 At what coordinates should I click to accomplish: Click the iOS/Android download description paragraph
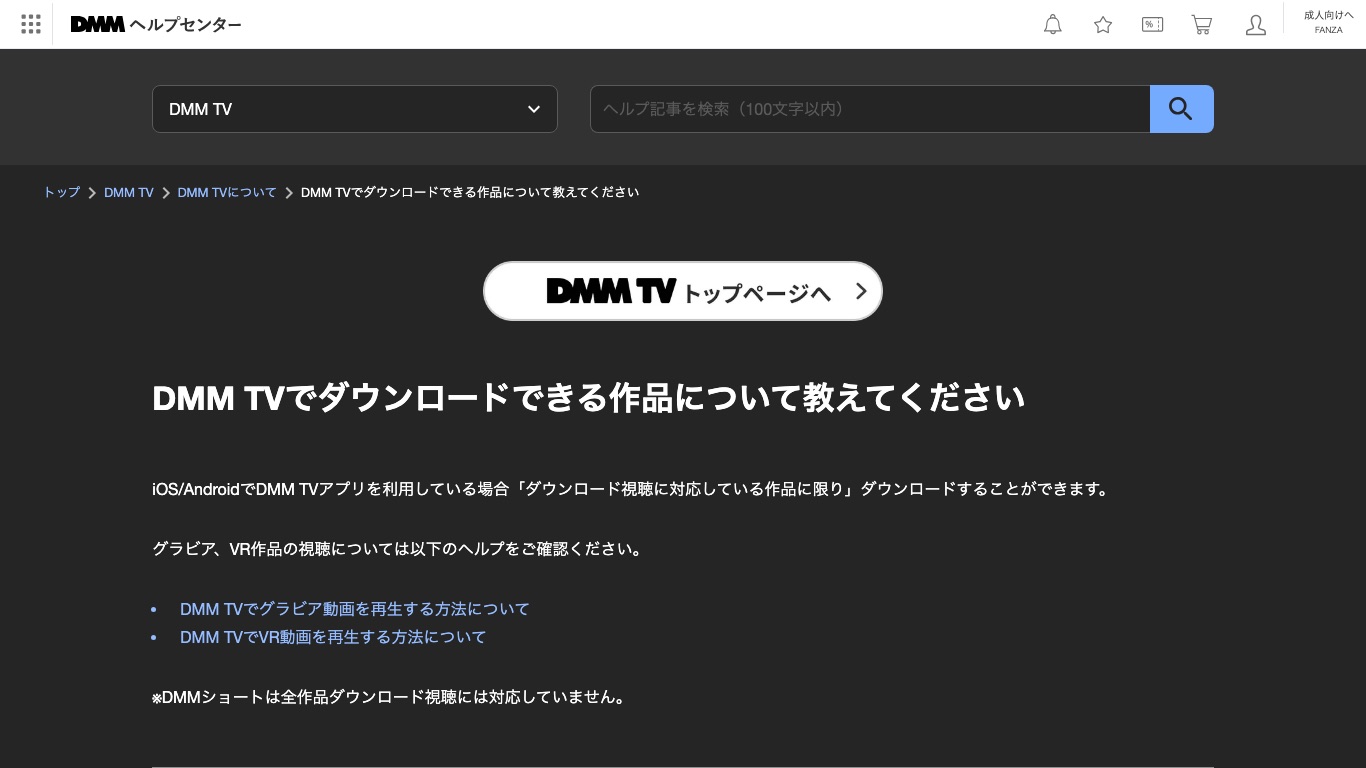point(632,489)
